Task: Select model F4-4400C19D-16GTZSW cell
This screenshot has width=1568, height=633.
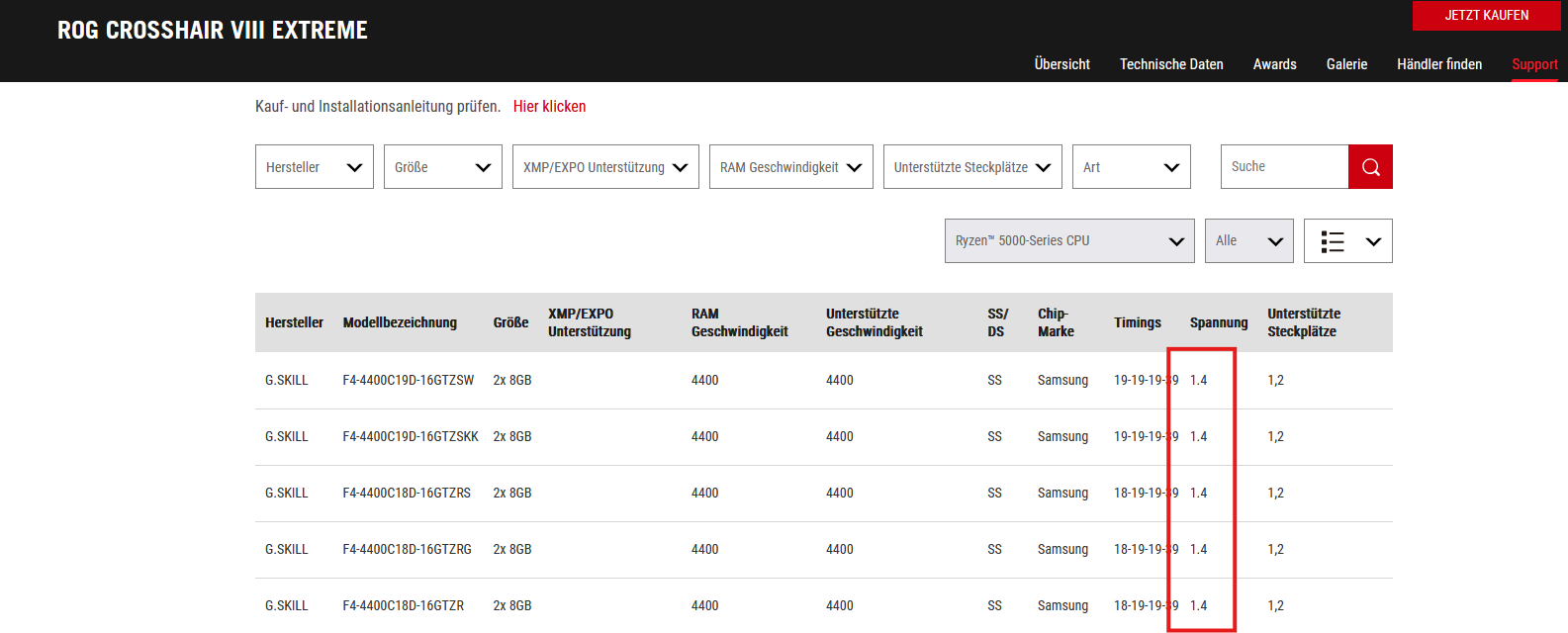Action: click(x=409, y=380)
